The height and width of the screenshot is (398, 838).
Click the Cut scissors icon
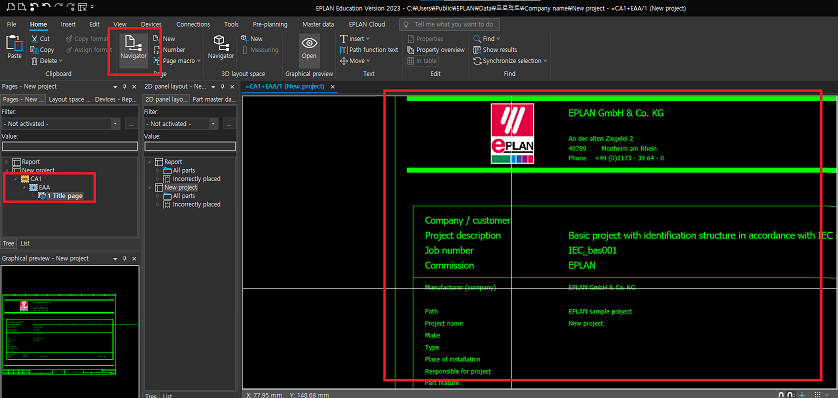pos(34,38)
